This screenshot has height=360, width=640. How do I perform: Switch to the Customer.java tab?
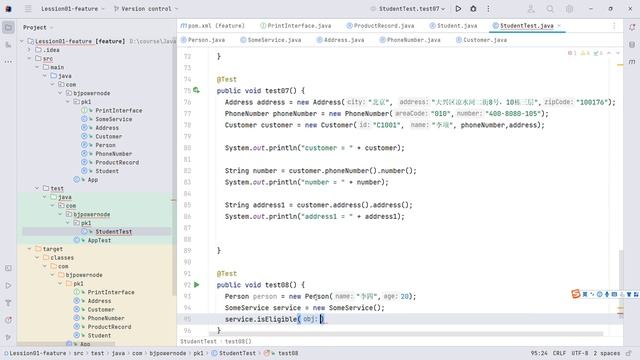(481, 40)
